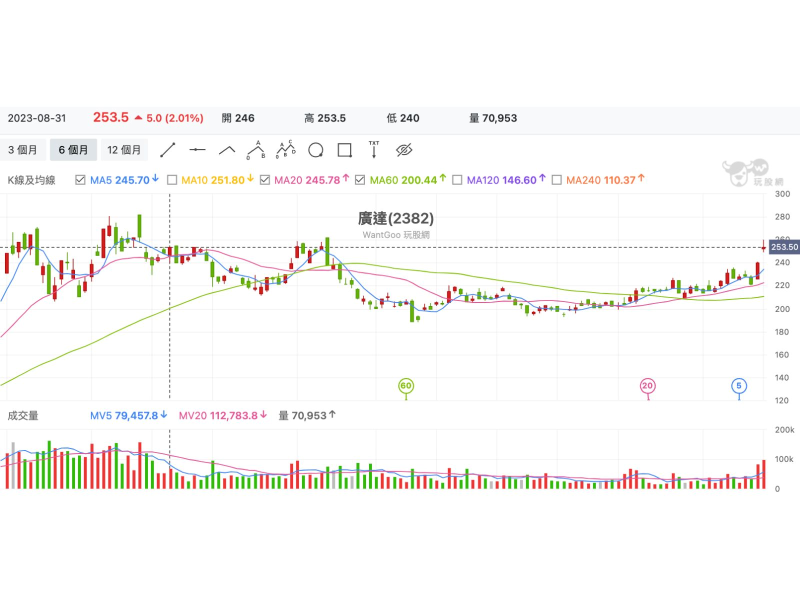Image resolution: width=800 pixels, height=600 pixels.
Task: Activate the TXT text annotation tool
Action: click(374, 149)
